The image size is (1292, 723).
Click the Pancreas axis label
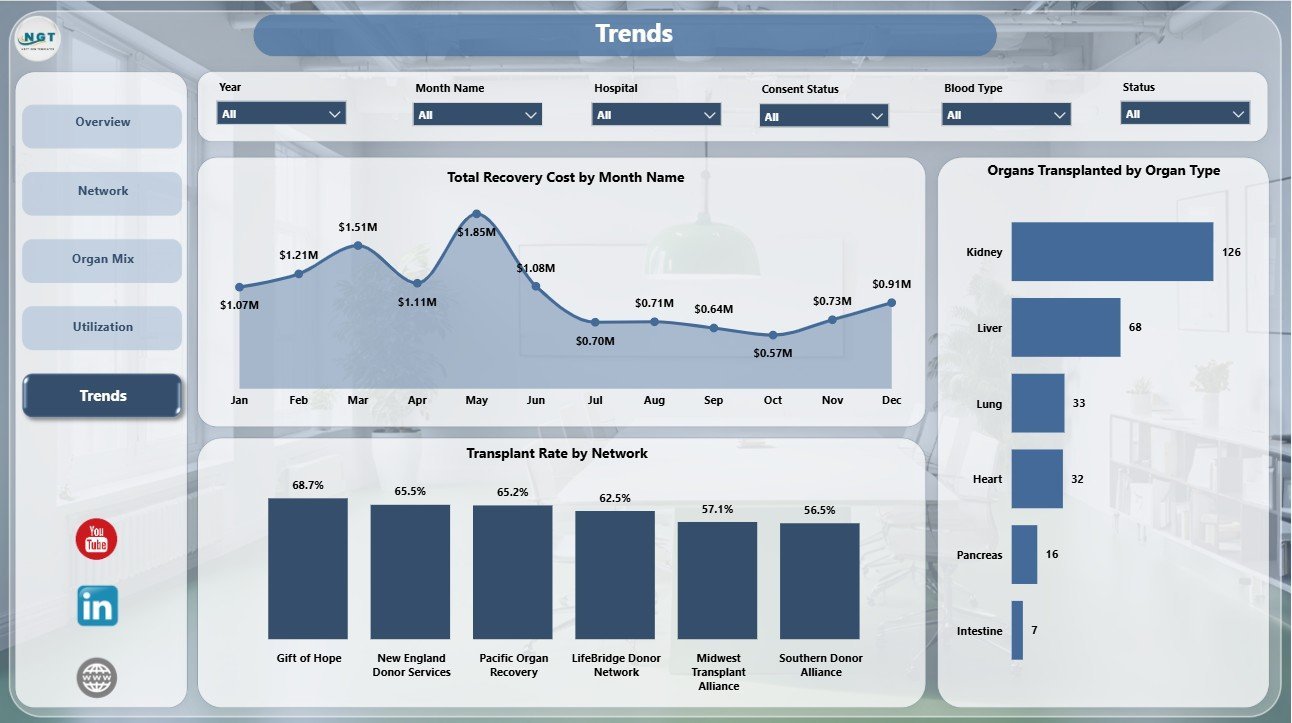pos(978,555)
